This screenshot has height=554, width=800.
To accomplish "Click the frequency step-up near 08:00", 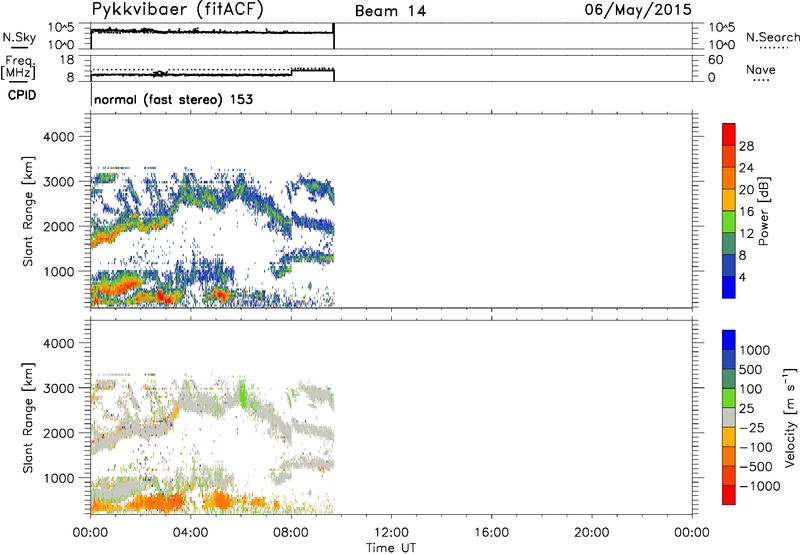I will coord(292,72).
